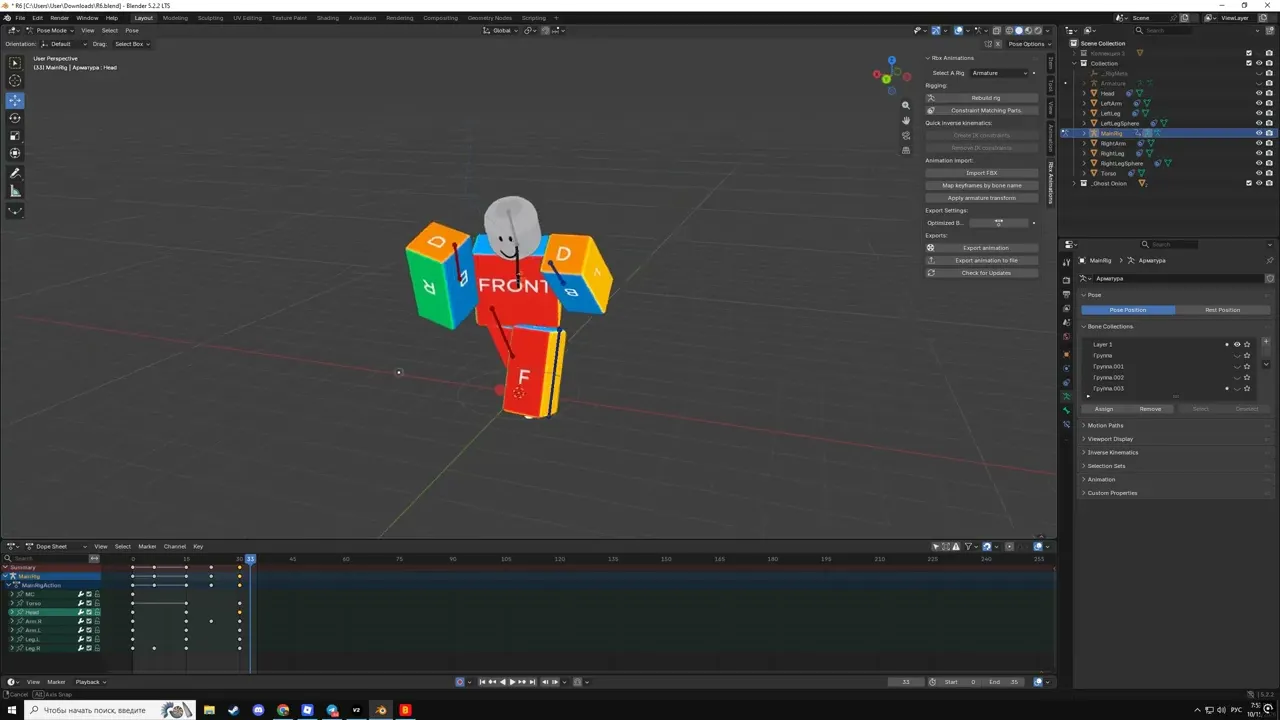Activate the Rotate tool
Image resolution: width=1280 pixels, height=720 pixels.
pos(15,118)
